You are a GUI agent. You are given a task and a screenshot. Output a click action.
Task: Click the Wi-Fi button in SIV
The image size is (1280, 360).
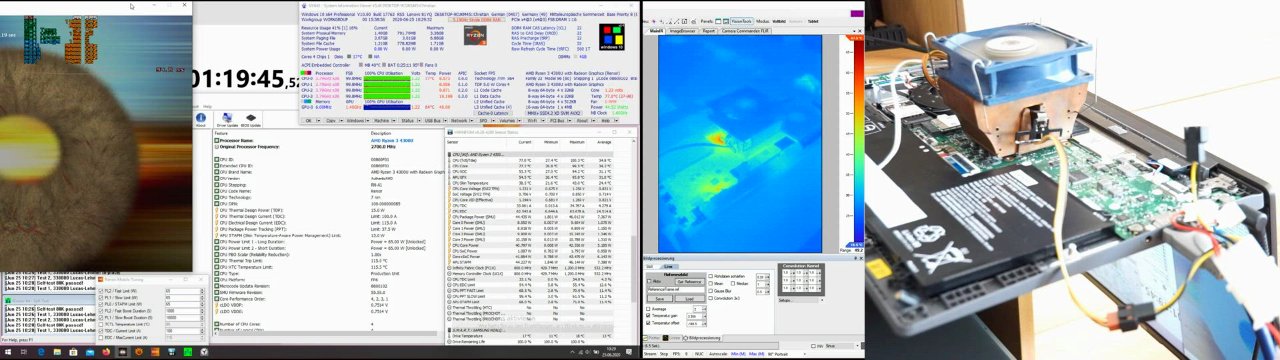tap(532, 121)
